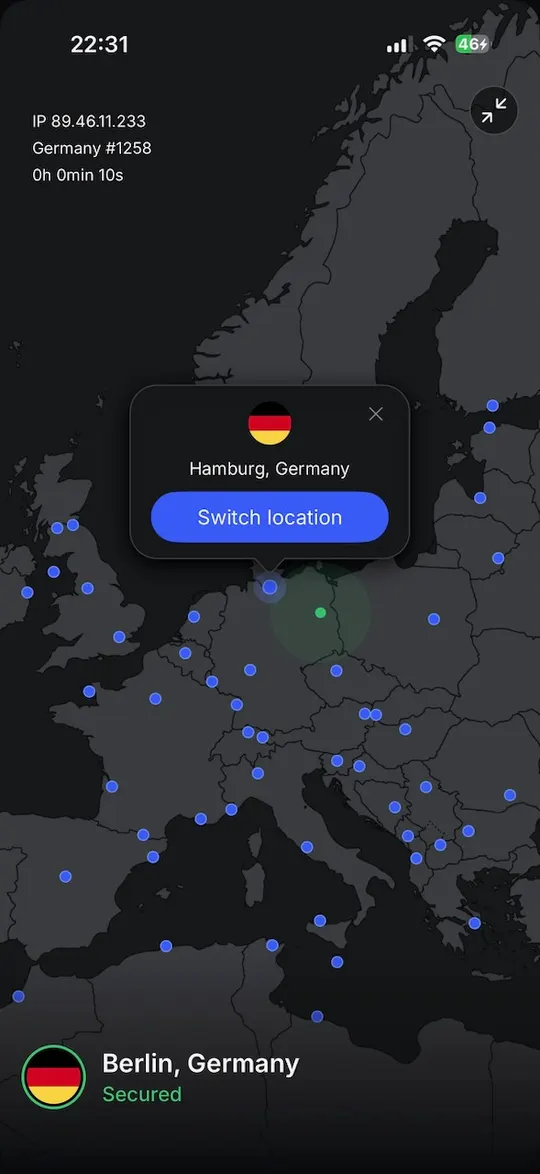Tap the German flag in the Hamburg popup
Image resolution: width=540 pixels, height=1174 pixels.
coord(270,423)
